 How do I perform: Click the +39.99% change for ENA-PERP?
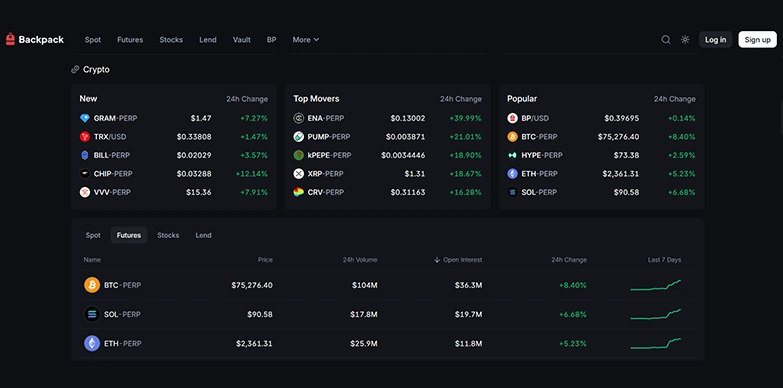pos(465,118)
